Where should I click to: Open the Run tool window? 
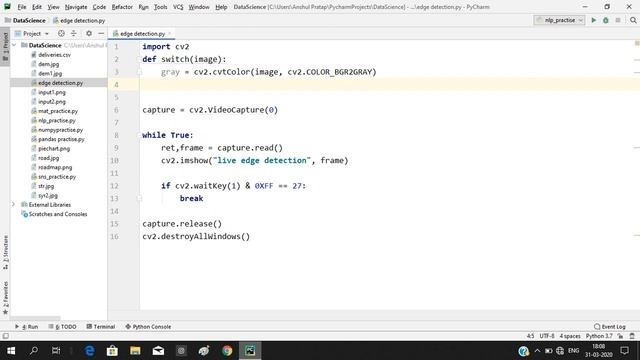pyautogui.click(x=27, y=327)
